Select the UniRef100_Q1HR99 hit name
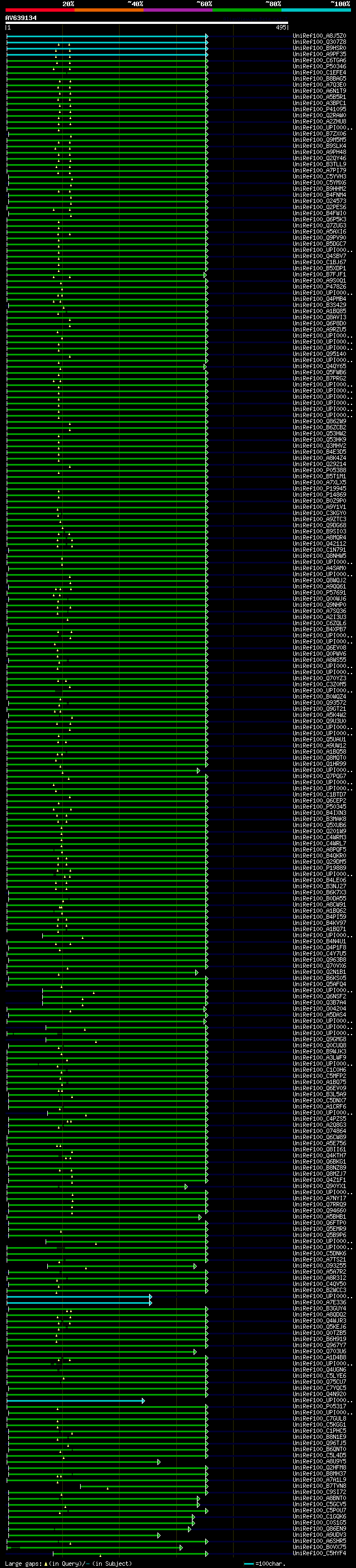 click(x=319, y=764)
